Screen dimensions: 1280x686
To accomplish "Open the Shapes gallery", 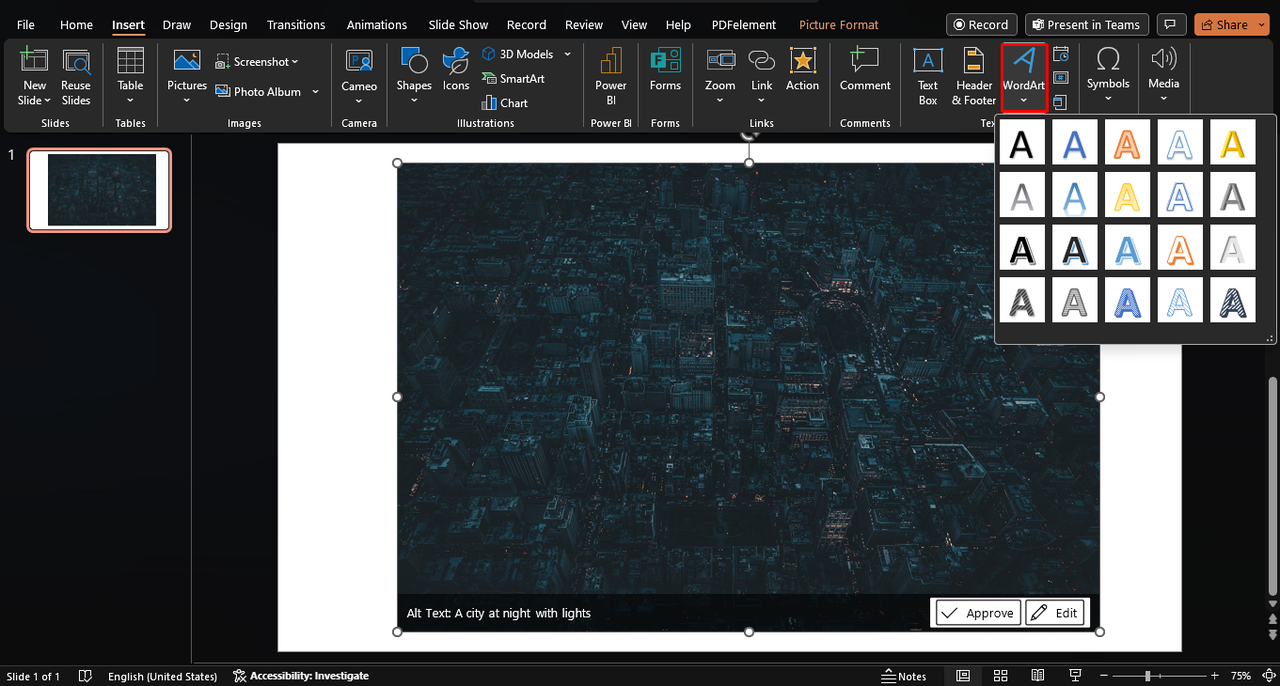I will click(x=413, y=76).
